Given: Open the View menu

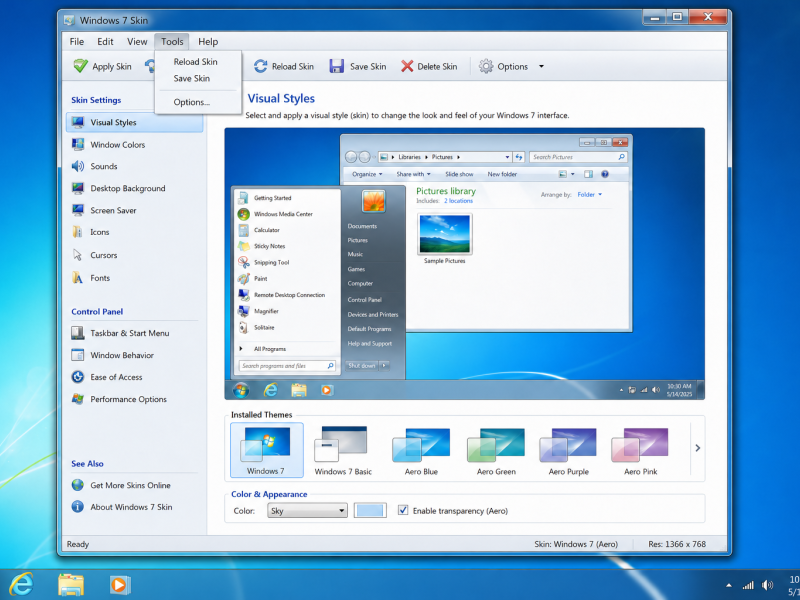Looking at the screenshot, I should pos(137,42).
